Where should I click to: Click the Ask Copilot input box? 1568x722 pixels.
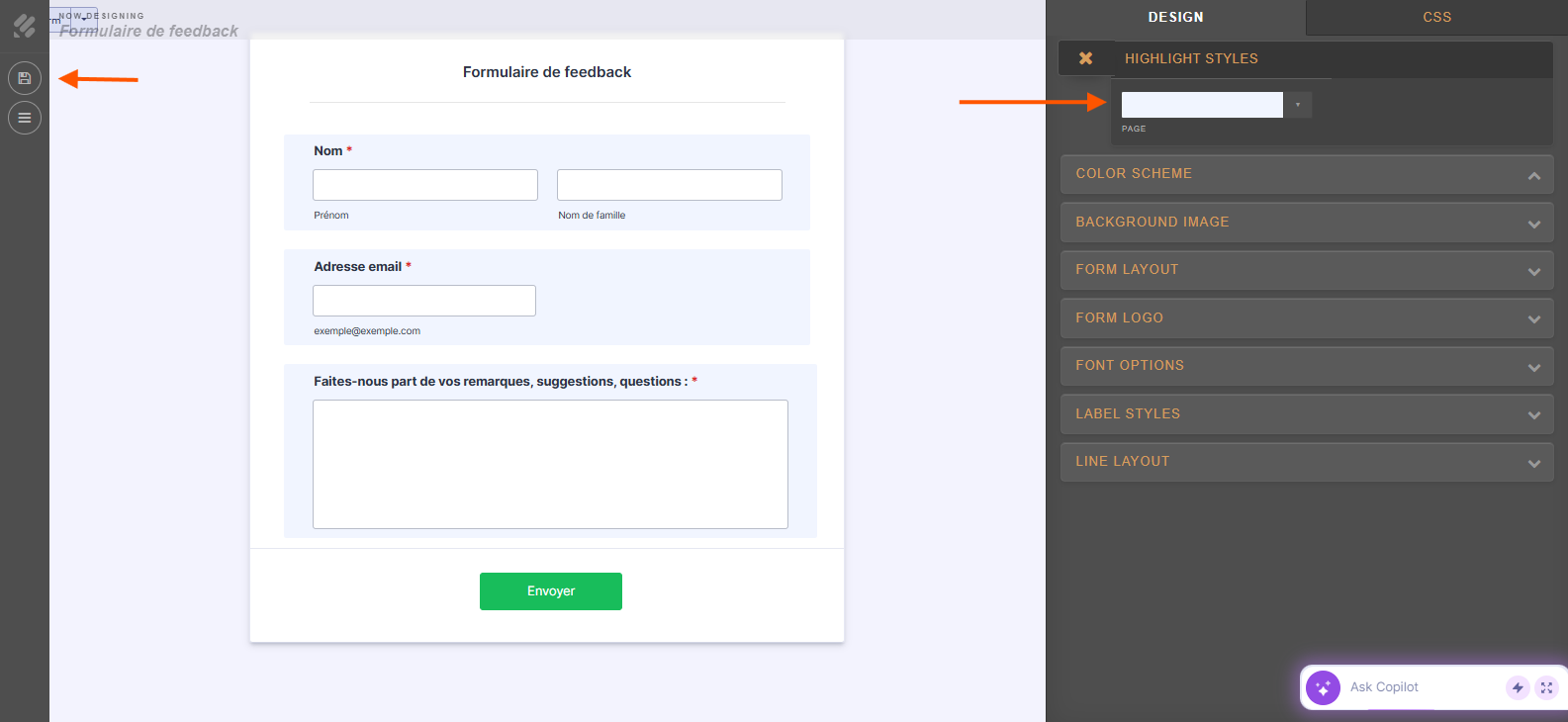click(1423, 687)
